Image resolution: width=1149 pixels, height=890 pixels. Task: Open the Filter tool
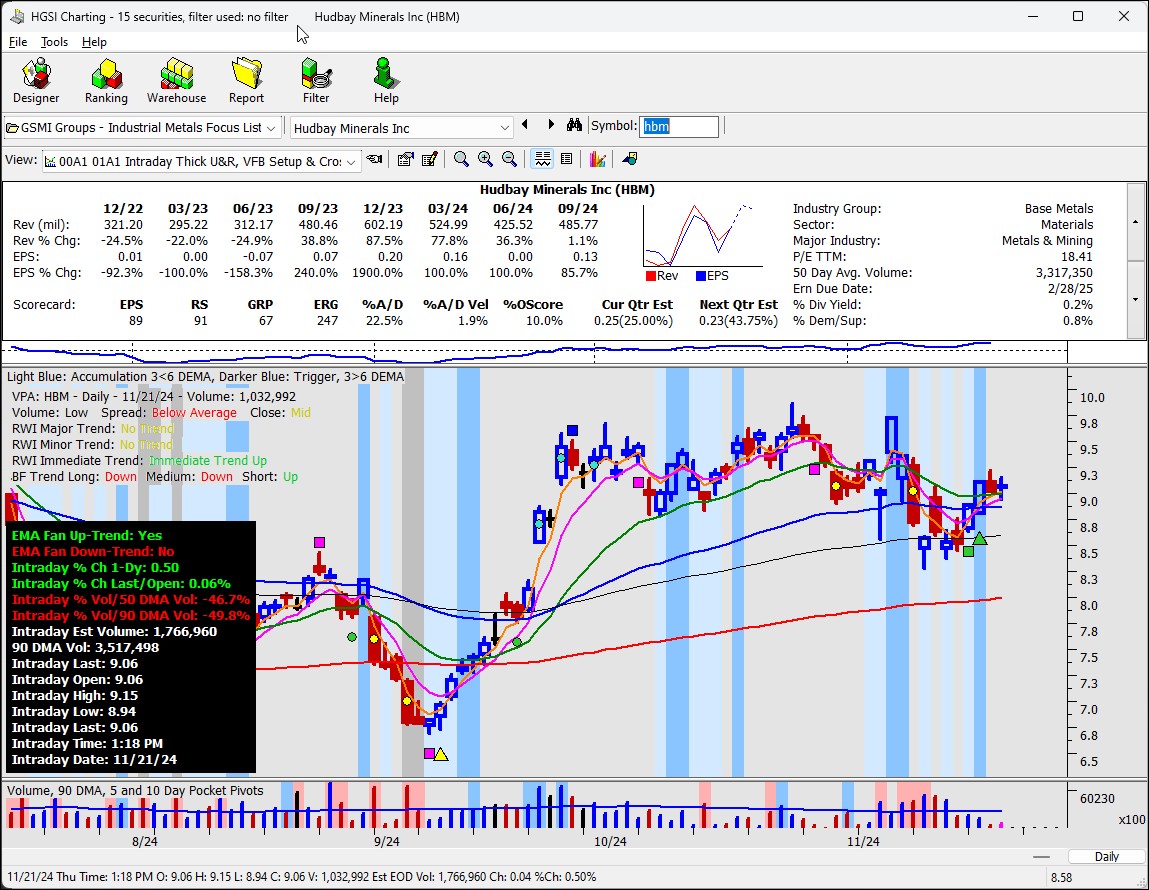(x=317, y=81)
